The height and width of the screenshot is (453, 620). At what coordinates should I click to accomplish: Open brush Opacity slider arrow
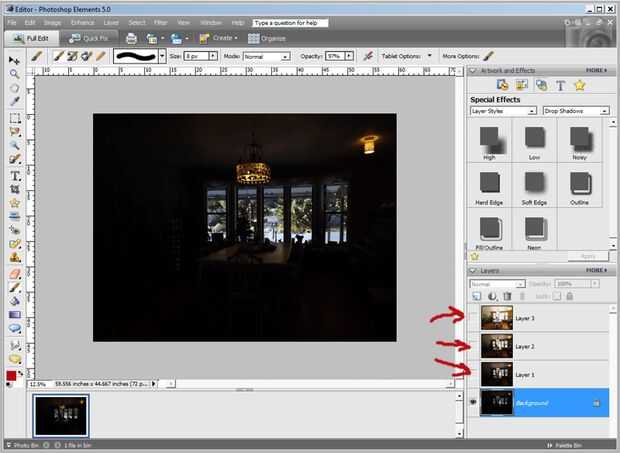tap(349, 56)
